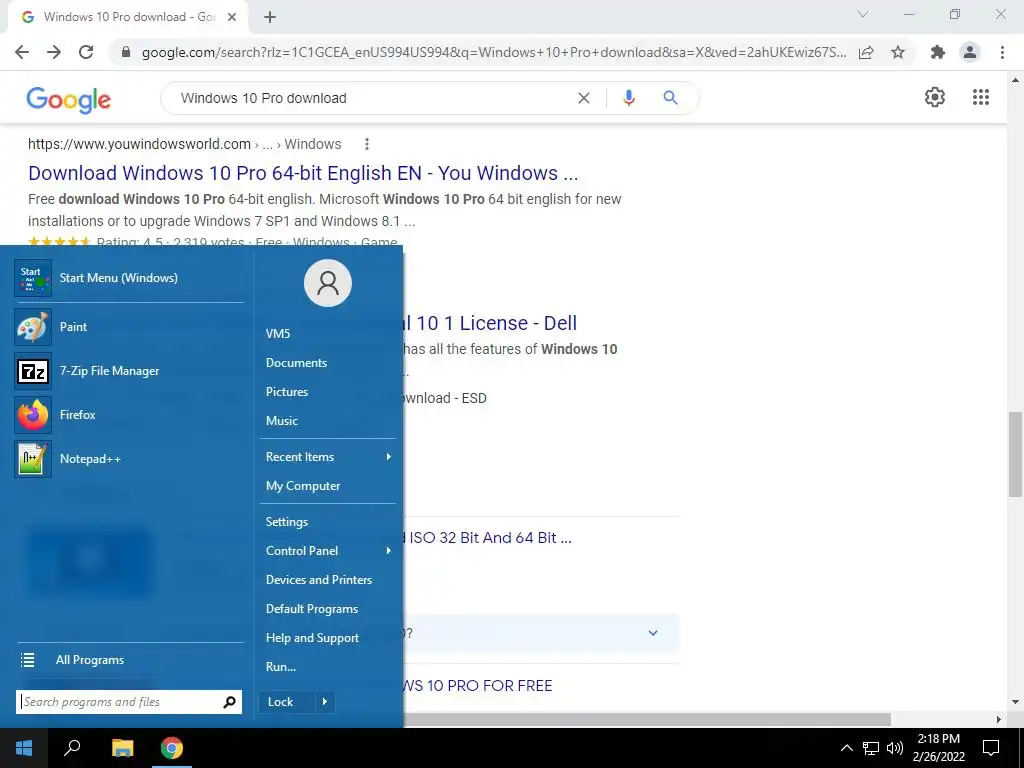Click the Windows Start button

point(24,748)
